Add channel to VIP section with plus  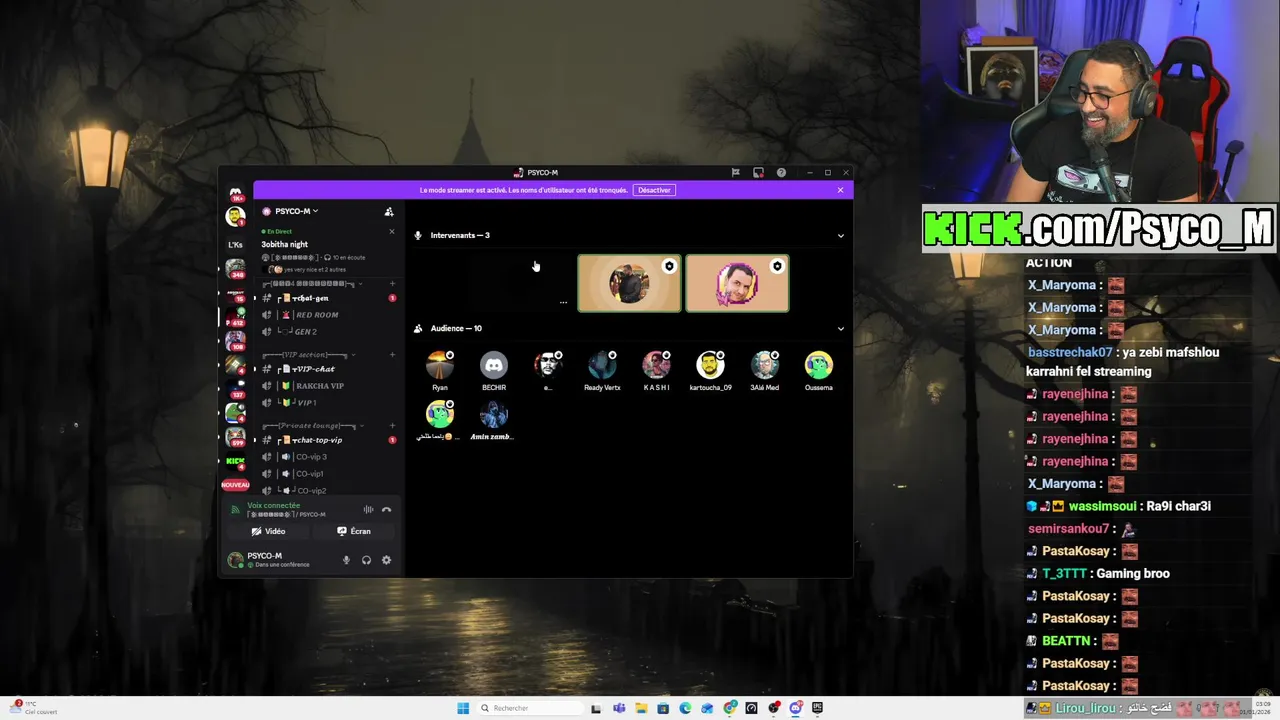(392, 355)
